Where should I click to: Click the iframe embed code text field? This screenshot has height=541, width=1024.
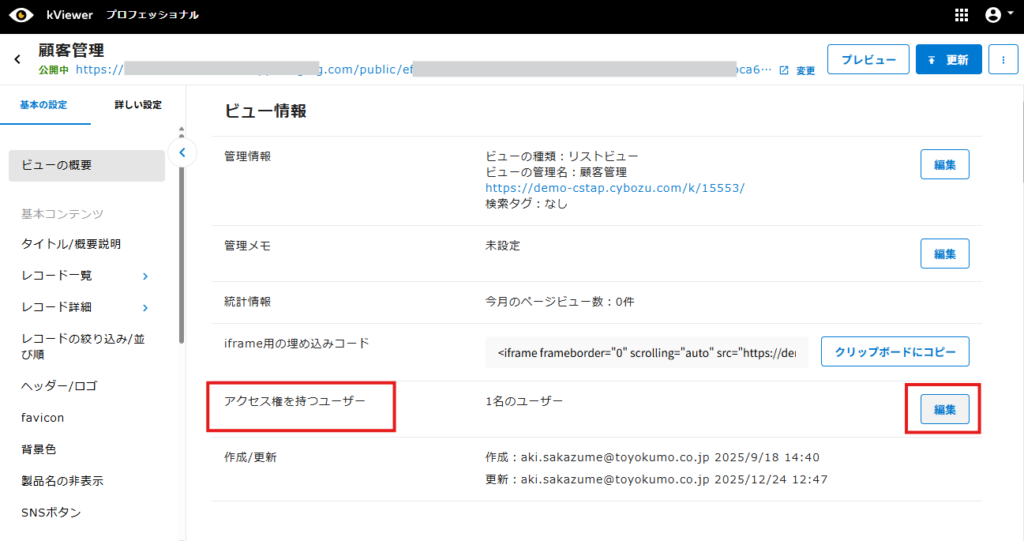pyautogui.click(x=646, y=353)
